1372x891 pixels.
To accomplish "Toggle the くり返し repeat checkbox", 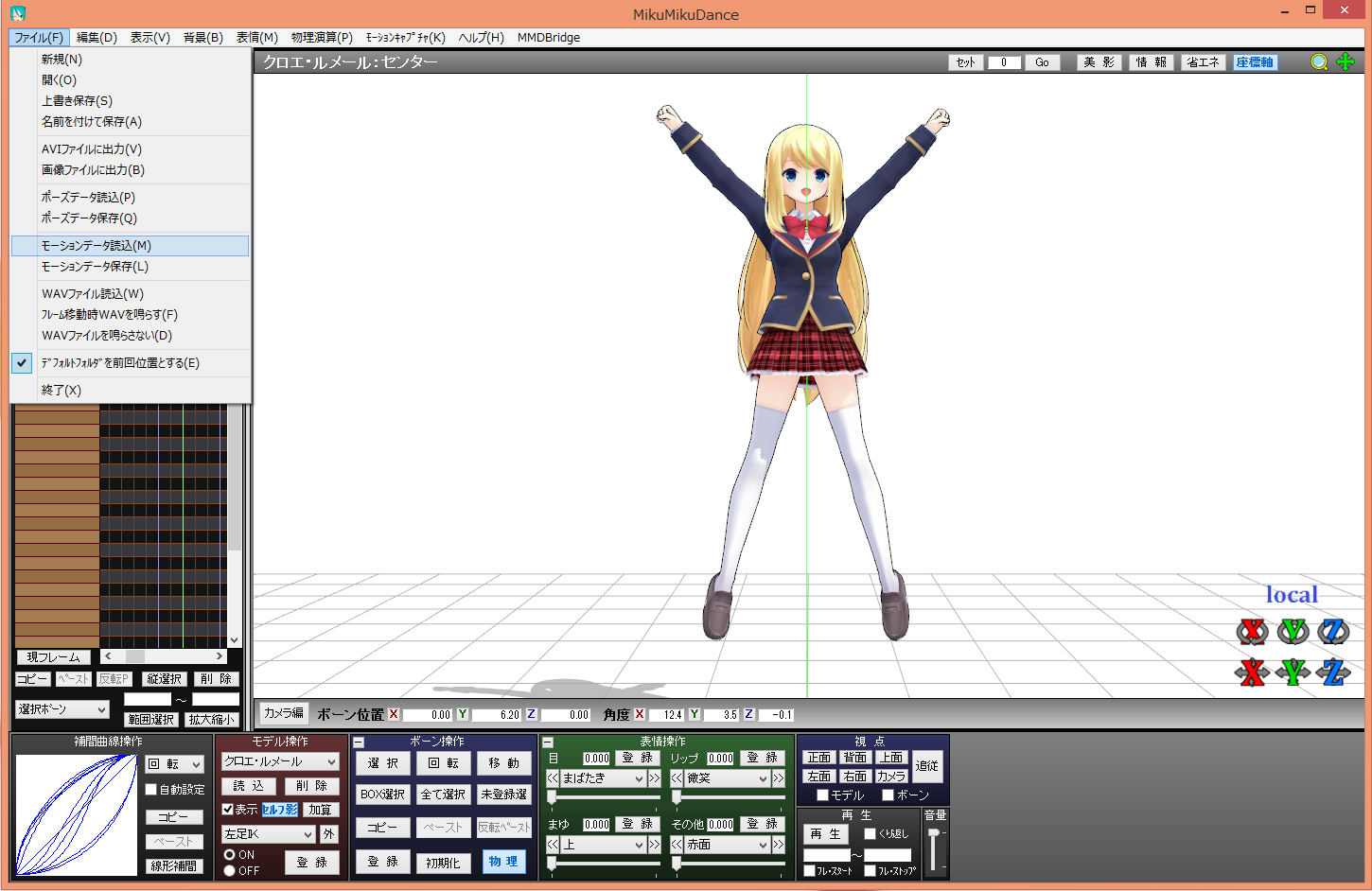I will coord(870,834).
